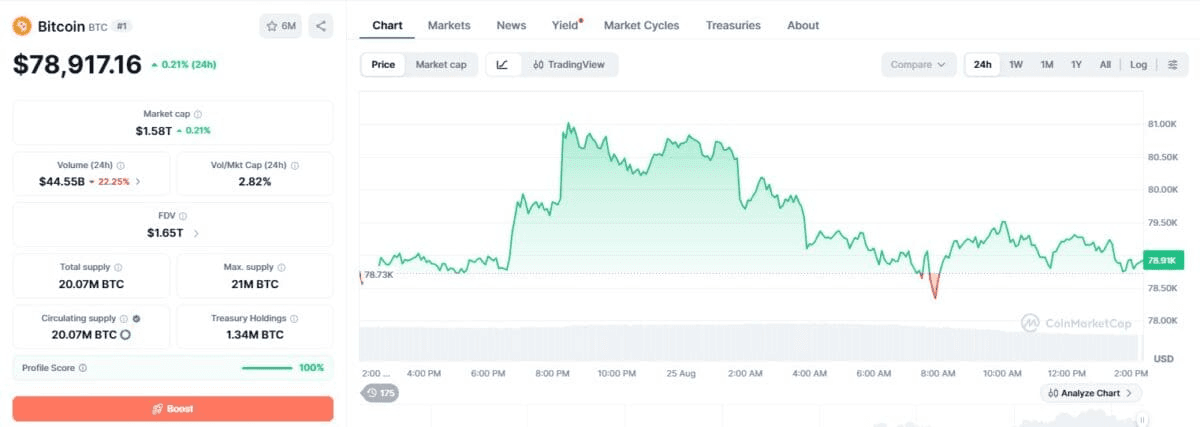Select 1M time range
Image resolution: width=1200 pixels, height=427 pixels.
coord(1047,64)
